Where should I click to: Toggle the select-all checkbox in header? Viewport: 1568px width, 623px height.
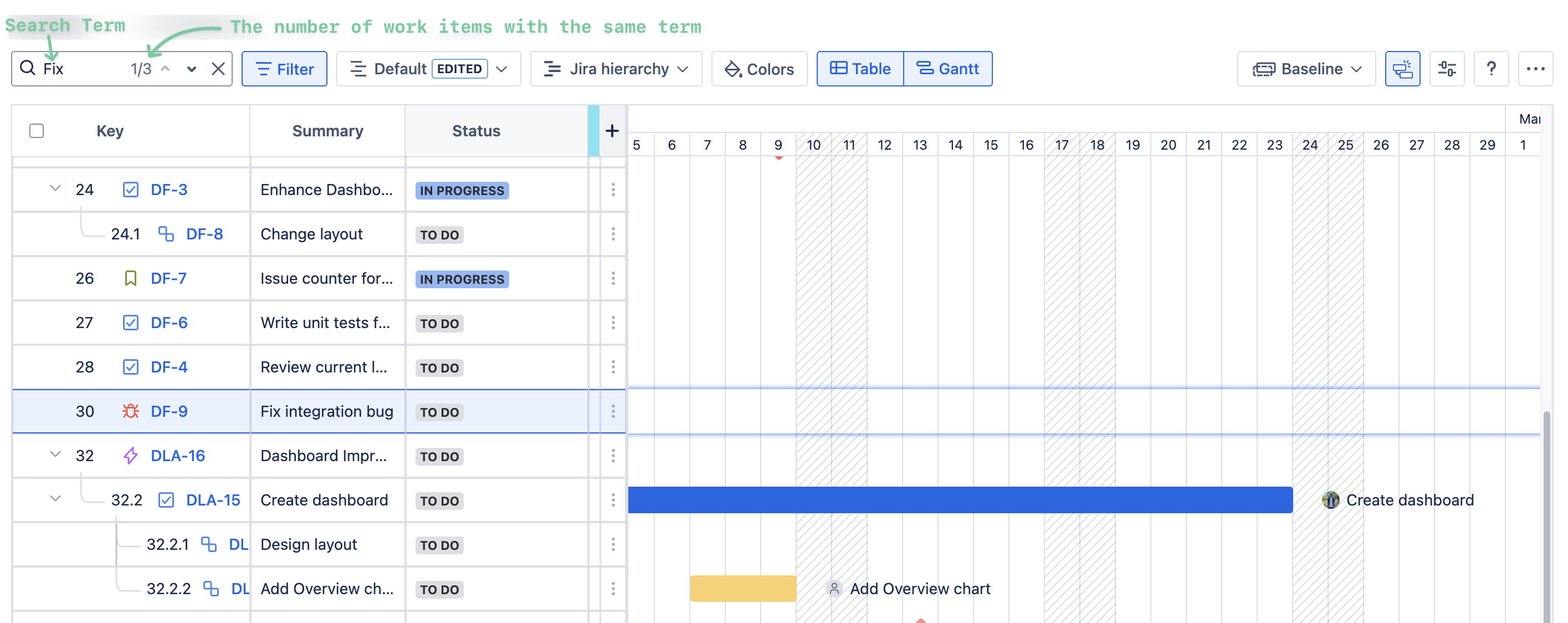point(37,131)
